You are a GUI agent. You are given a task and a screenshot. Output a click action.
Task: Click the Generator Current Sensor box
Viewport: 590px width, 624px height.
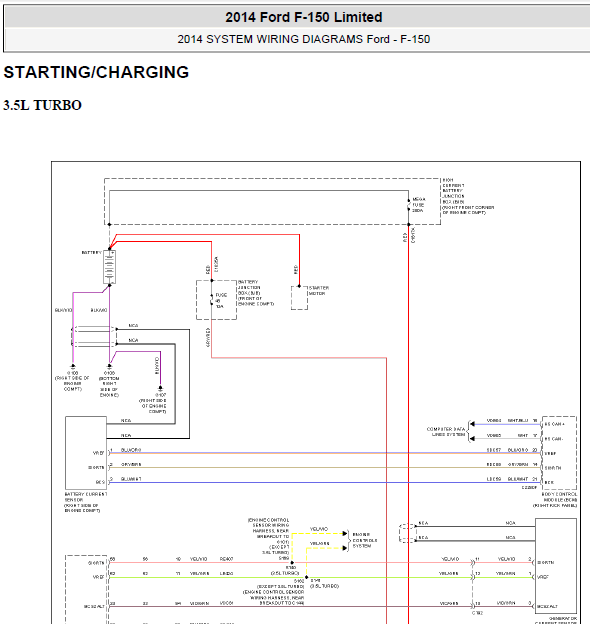point(556,566)
